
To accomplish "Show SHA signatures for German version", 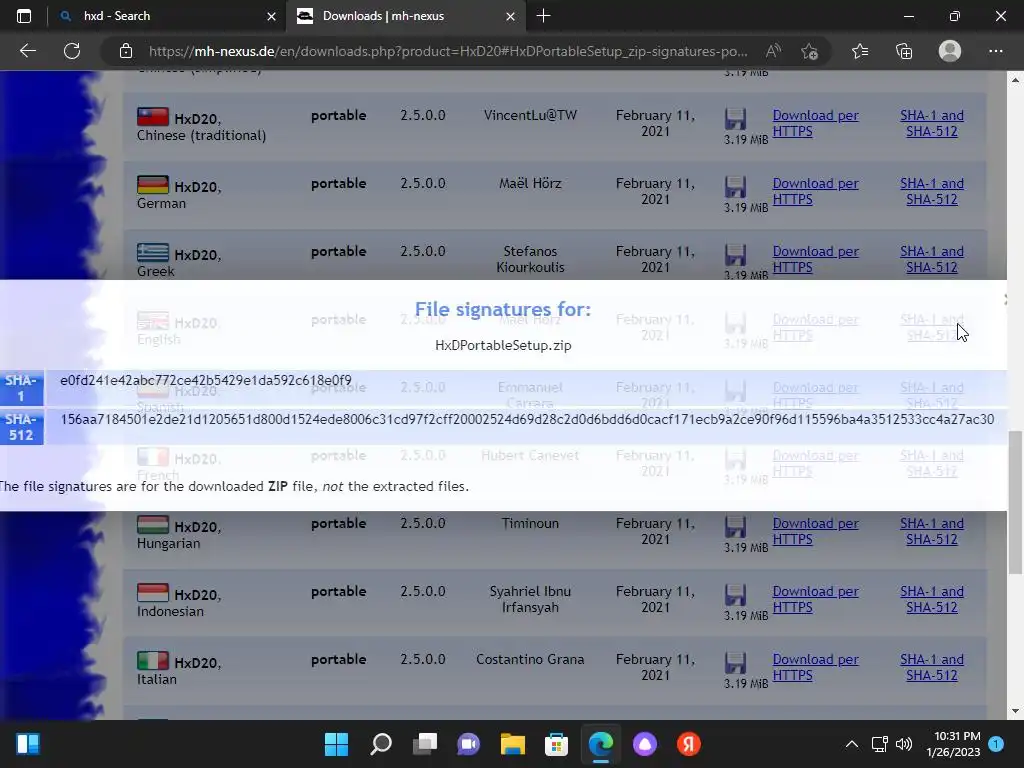I will [932, 191].
